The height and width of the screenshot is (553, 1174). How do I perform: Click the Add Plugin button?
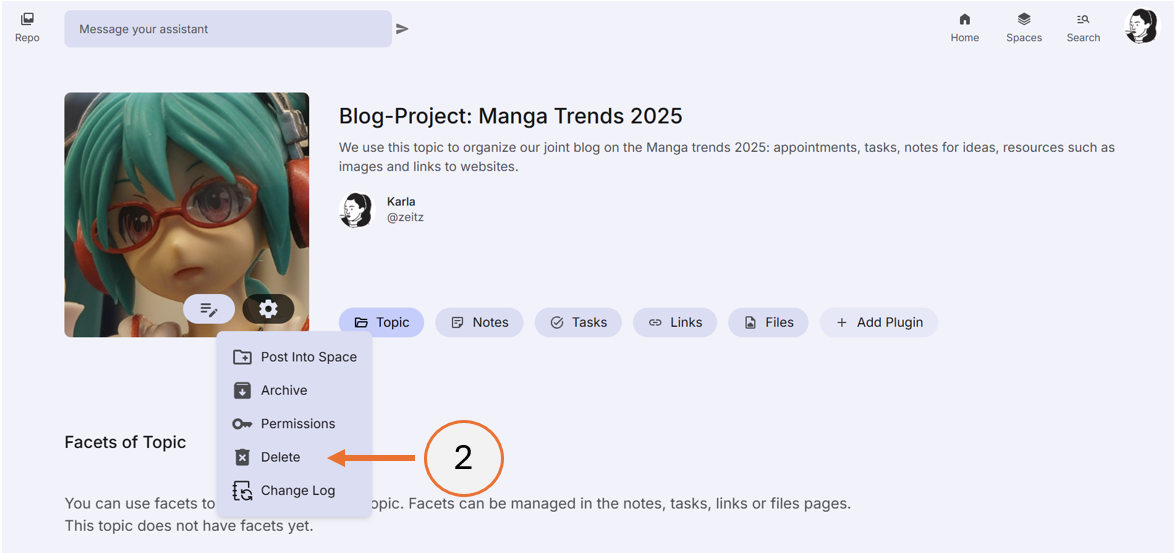879,323
